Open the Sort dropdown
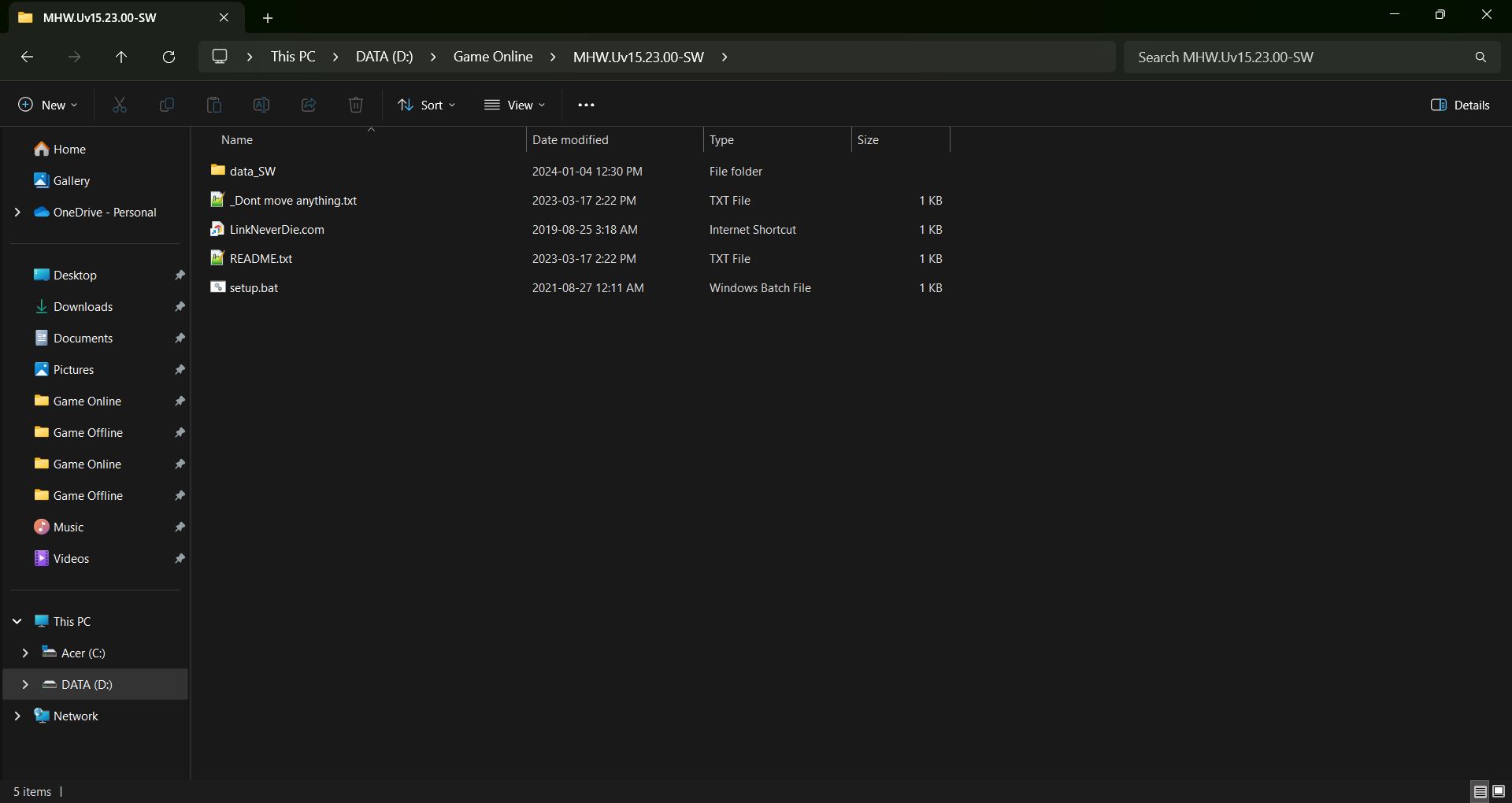The width and height of the screenshot is (1512, 803). [427, 105]
